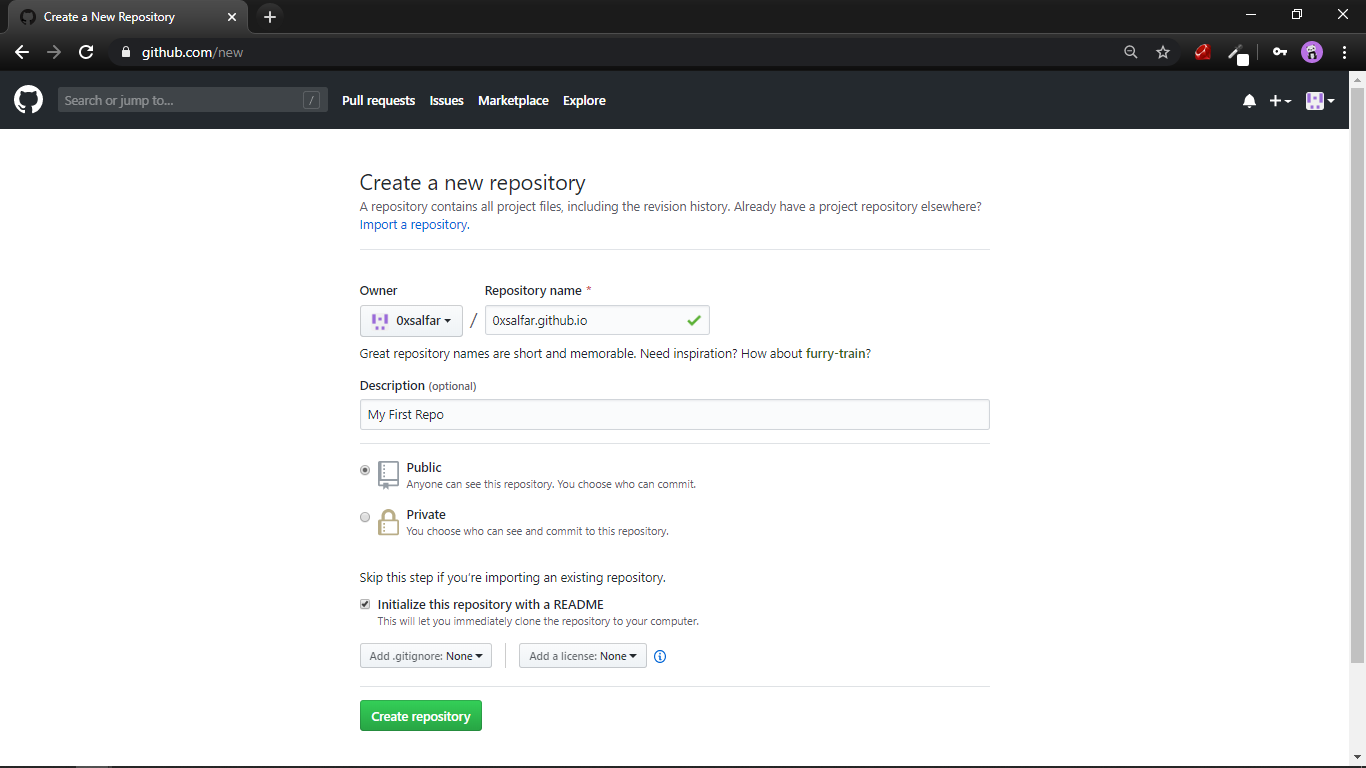This screenshot has height=768, width=1366.
Task: Click the browser back arrow
Action: coord(22,52)
